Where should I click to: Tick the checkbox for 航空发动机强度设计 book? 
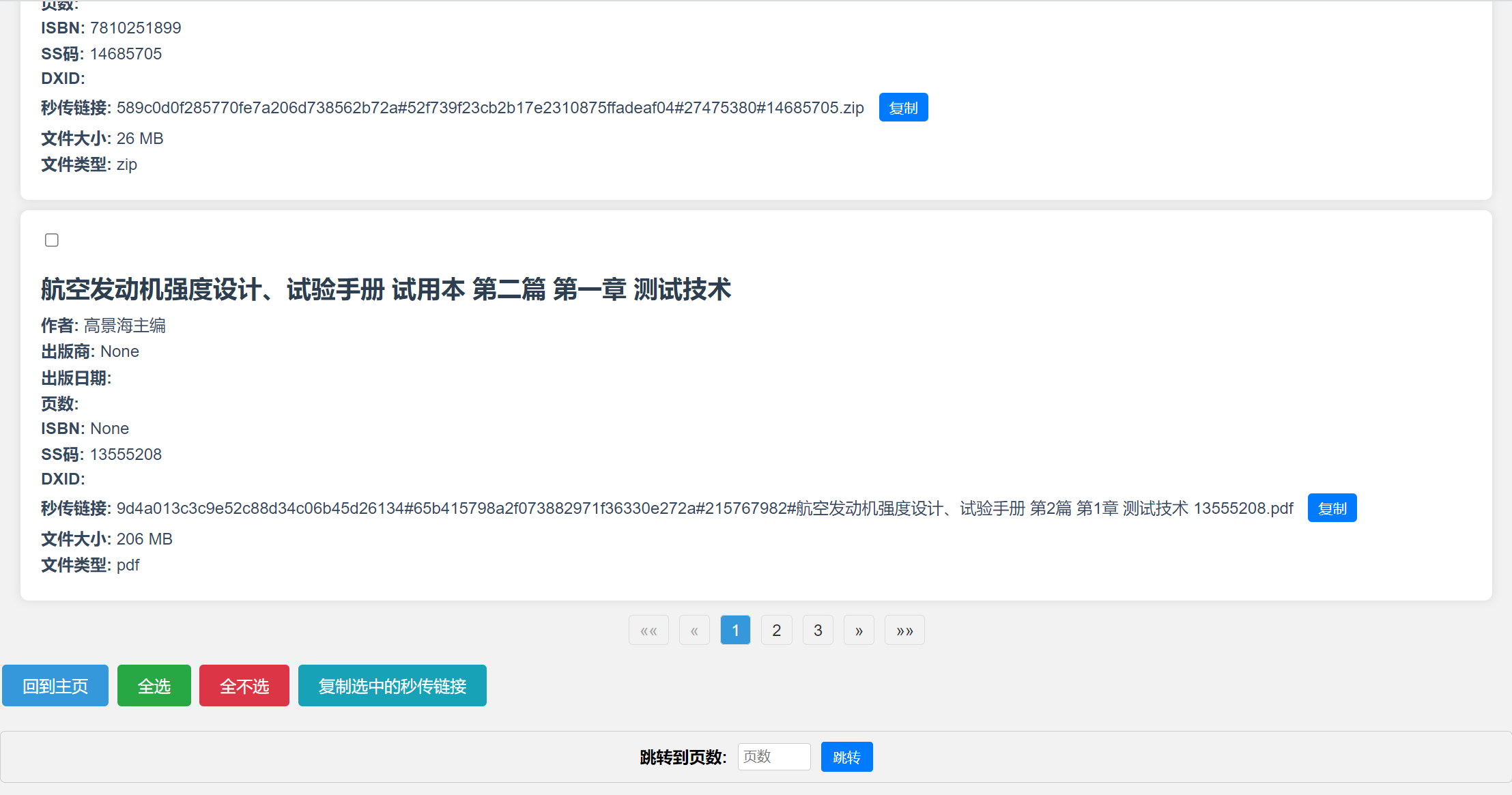[x=52, y=240]
